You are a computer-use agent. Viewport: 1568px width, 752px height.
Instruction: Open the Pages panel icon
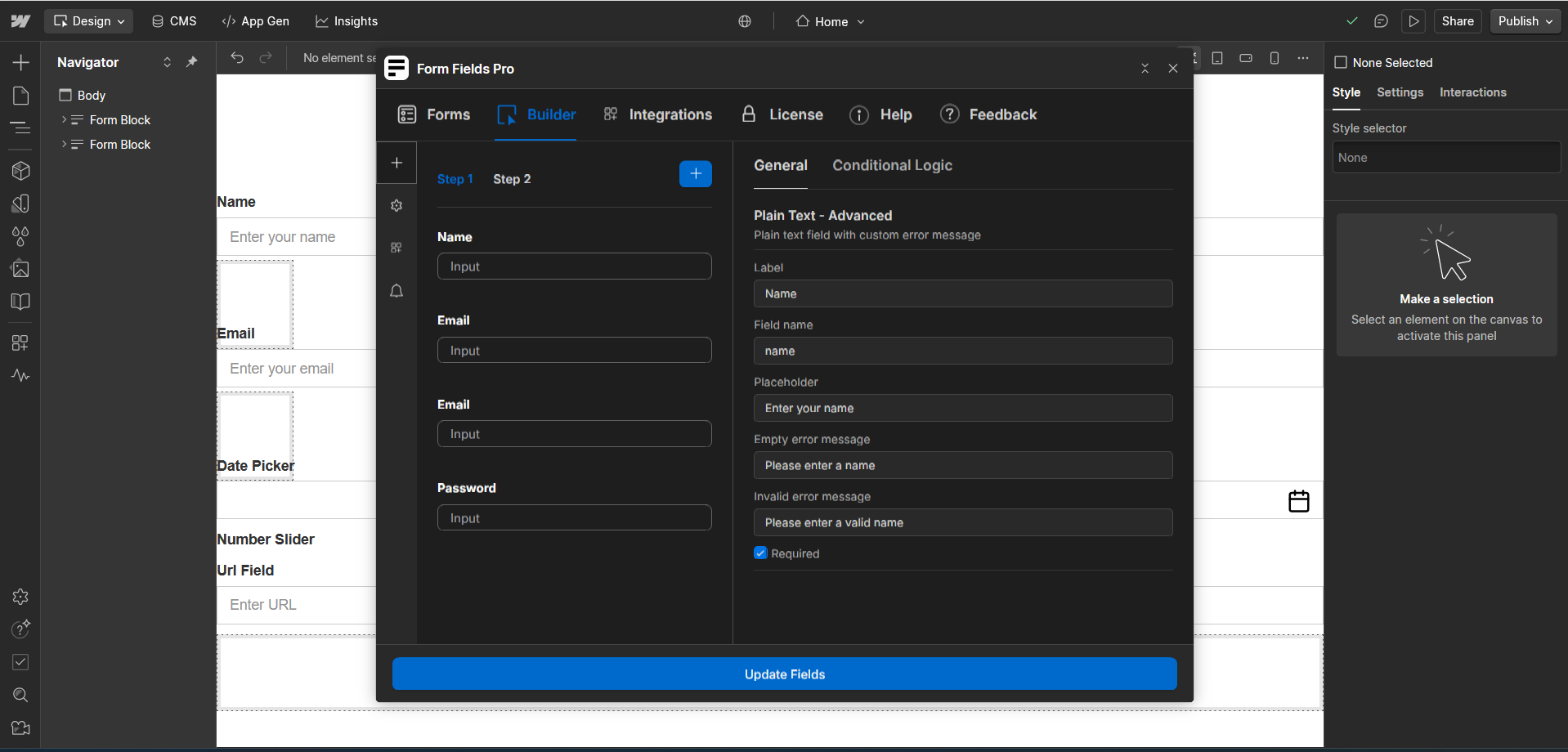point(20,96)
